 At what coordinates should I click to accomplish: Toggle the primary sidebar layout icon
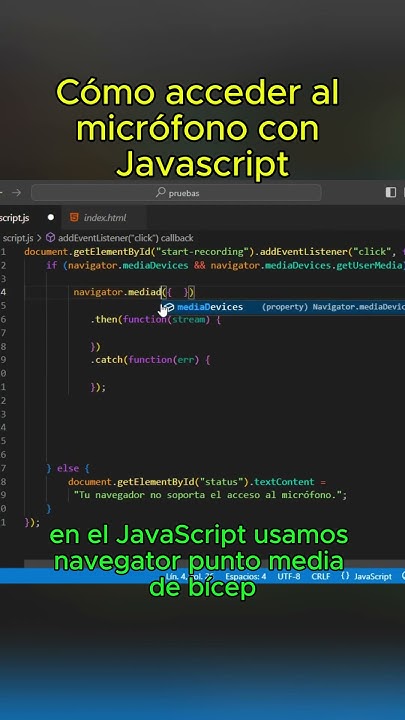pyautogui.click(x=390, y=192)
